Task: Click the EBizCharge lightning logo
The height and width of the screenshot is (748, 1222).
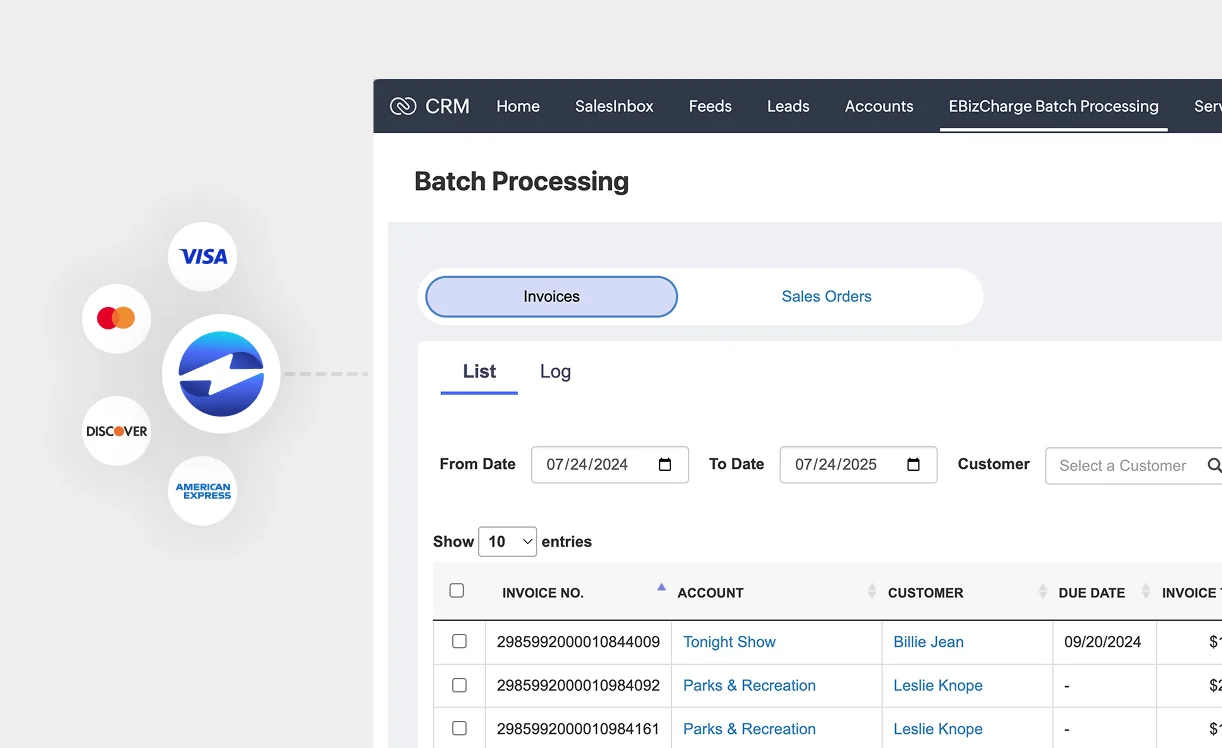Action: click(x=221, y=374)
